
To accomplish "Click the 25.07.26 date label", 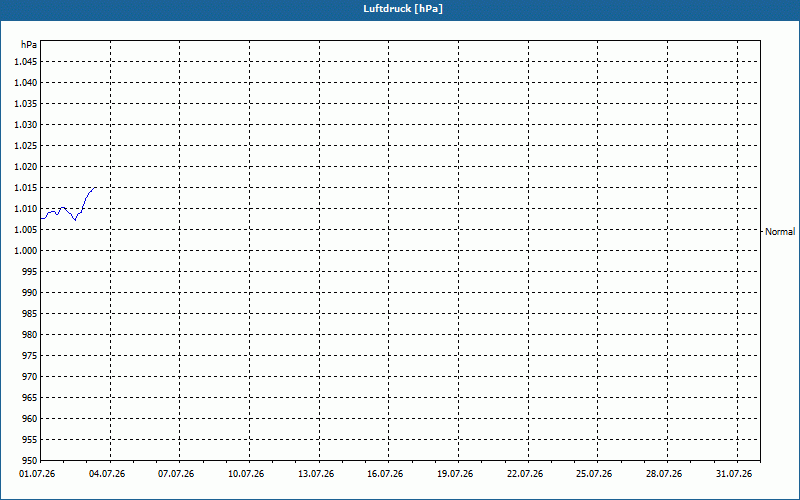I will pos(594,474).
